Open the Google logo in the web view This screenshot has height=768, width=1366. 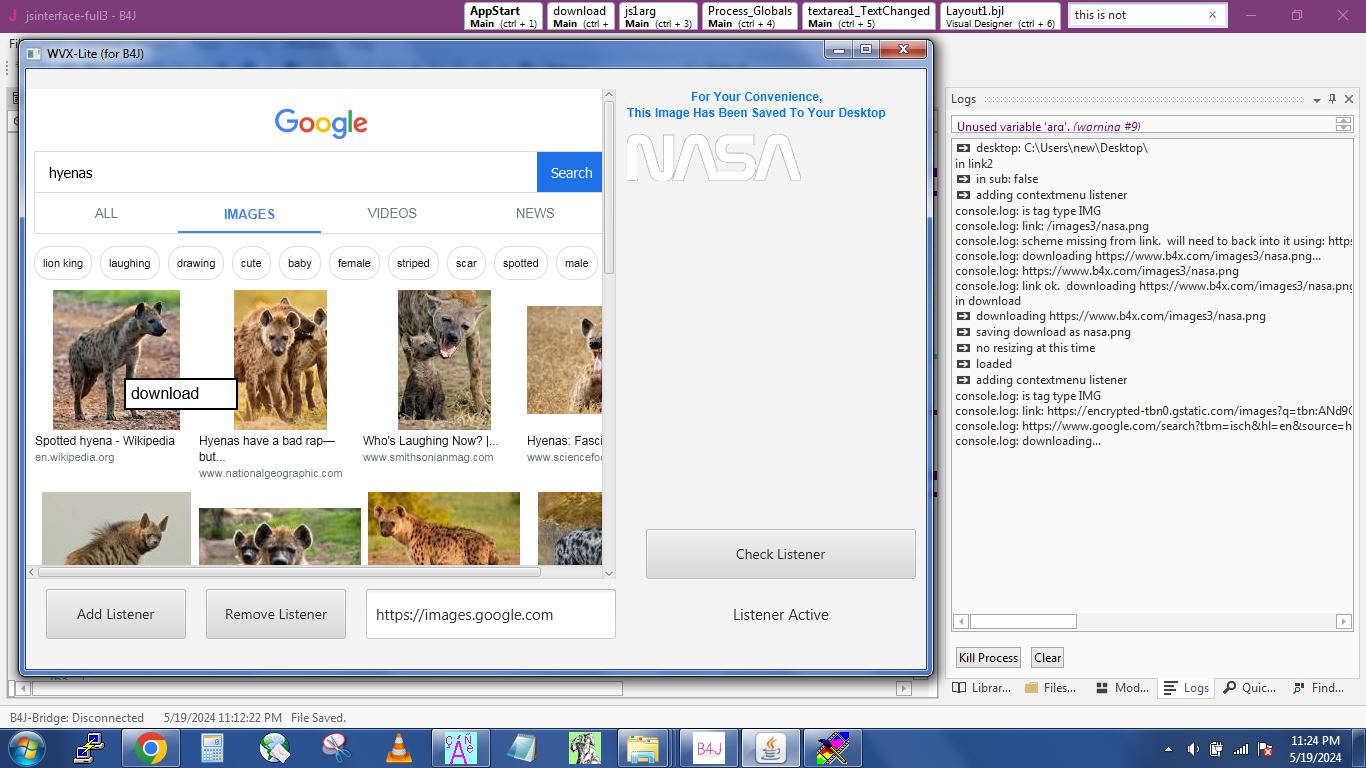coord(321,122)
